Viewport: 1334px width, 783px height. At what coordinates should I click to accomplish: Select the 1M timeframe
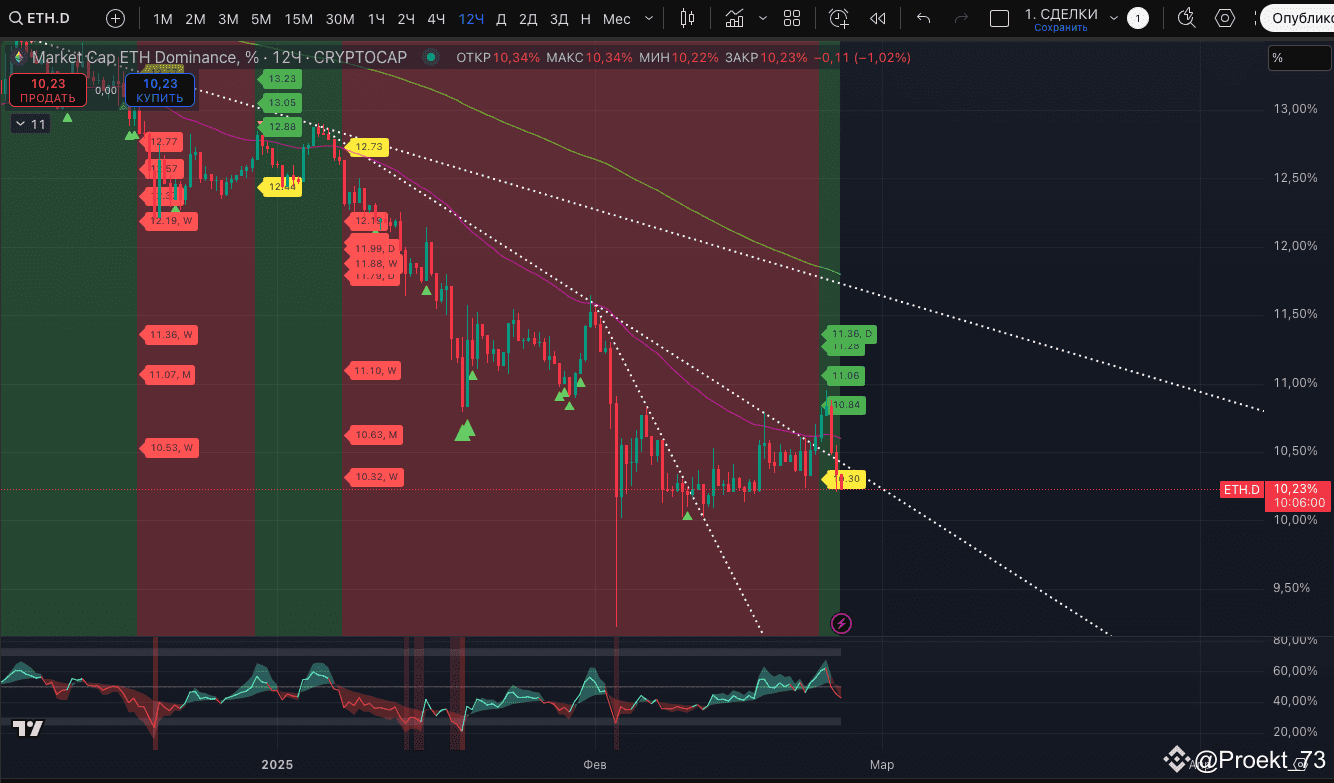[x=163, y=18]
